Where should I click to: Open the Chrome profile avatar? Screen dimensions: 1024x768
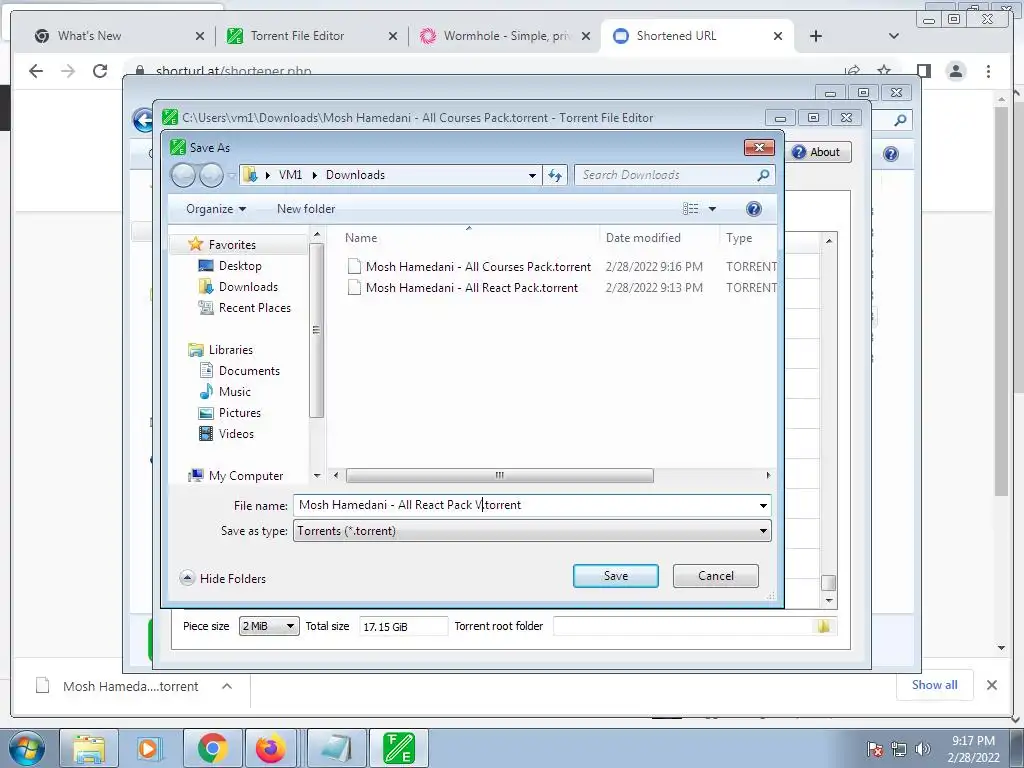click(x=956, y=71)
